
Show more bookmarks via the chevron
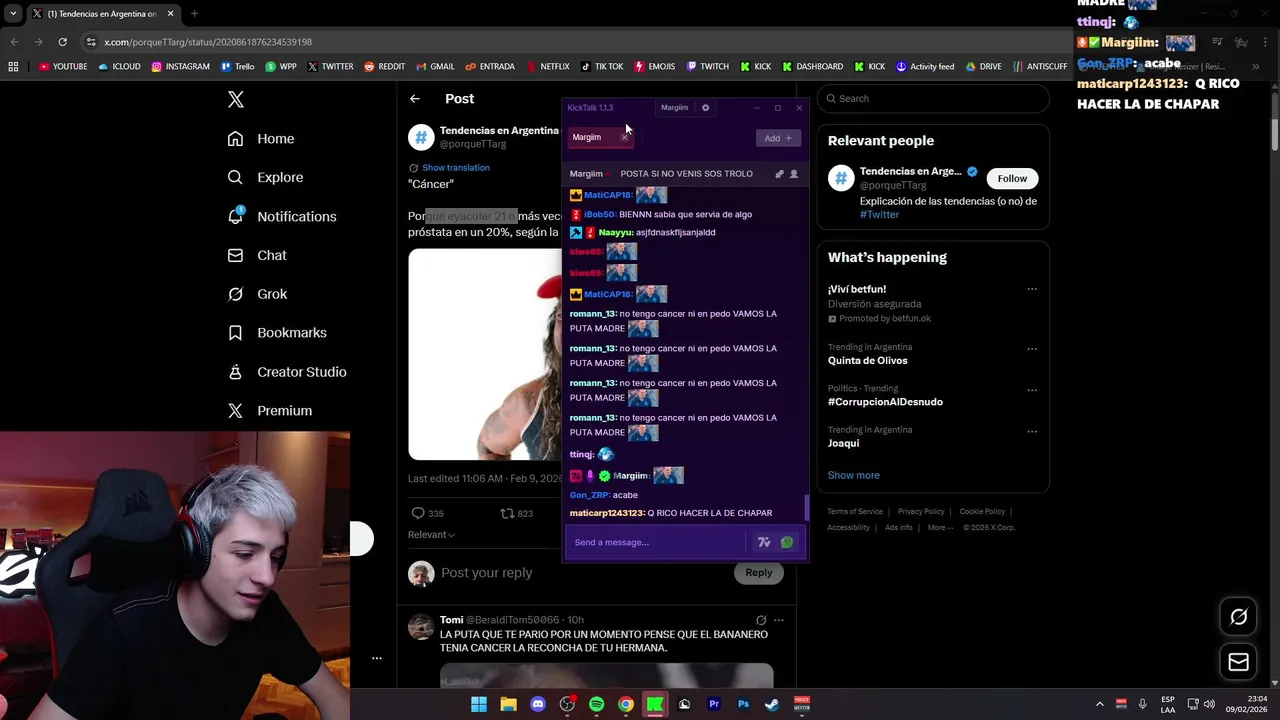tap(1255, 67)
